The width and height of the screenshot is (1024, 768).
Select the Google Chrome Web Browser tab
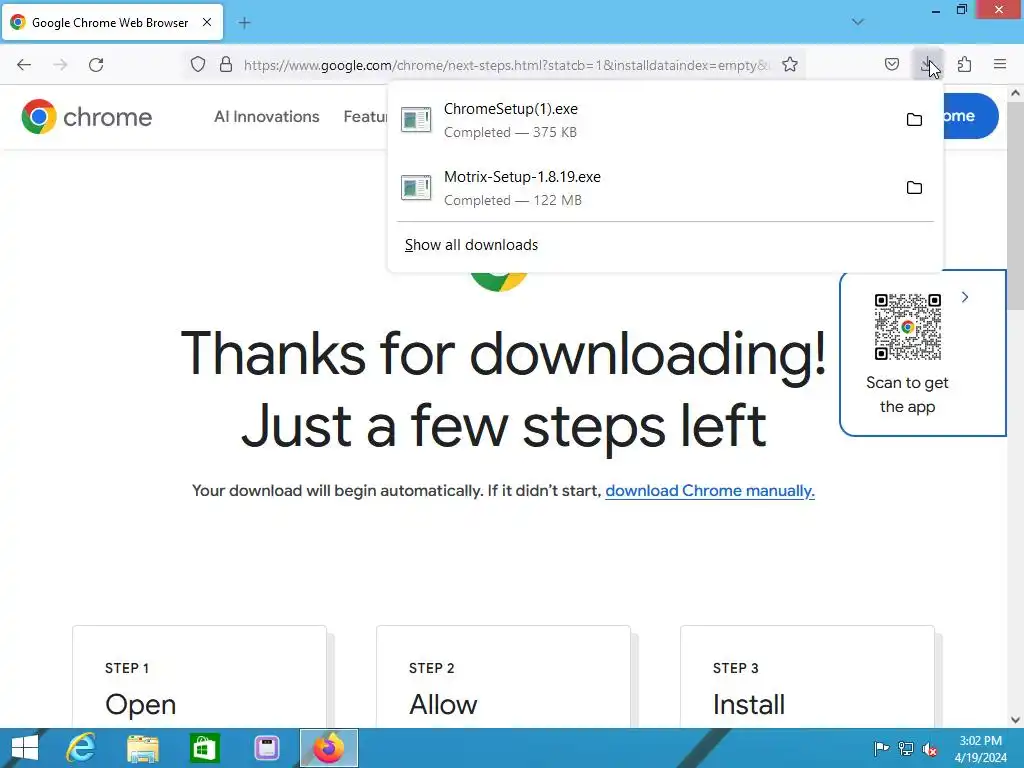click(112, 22)
